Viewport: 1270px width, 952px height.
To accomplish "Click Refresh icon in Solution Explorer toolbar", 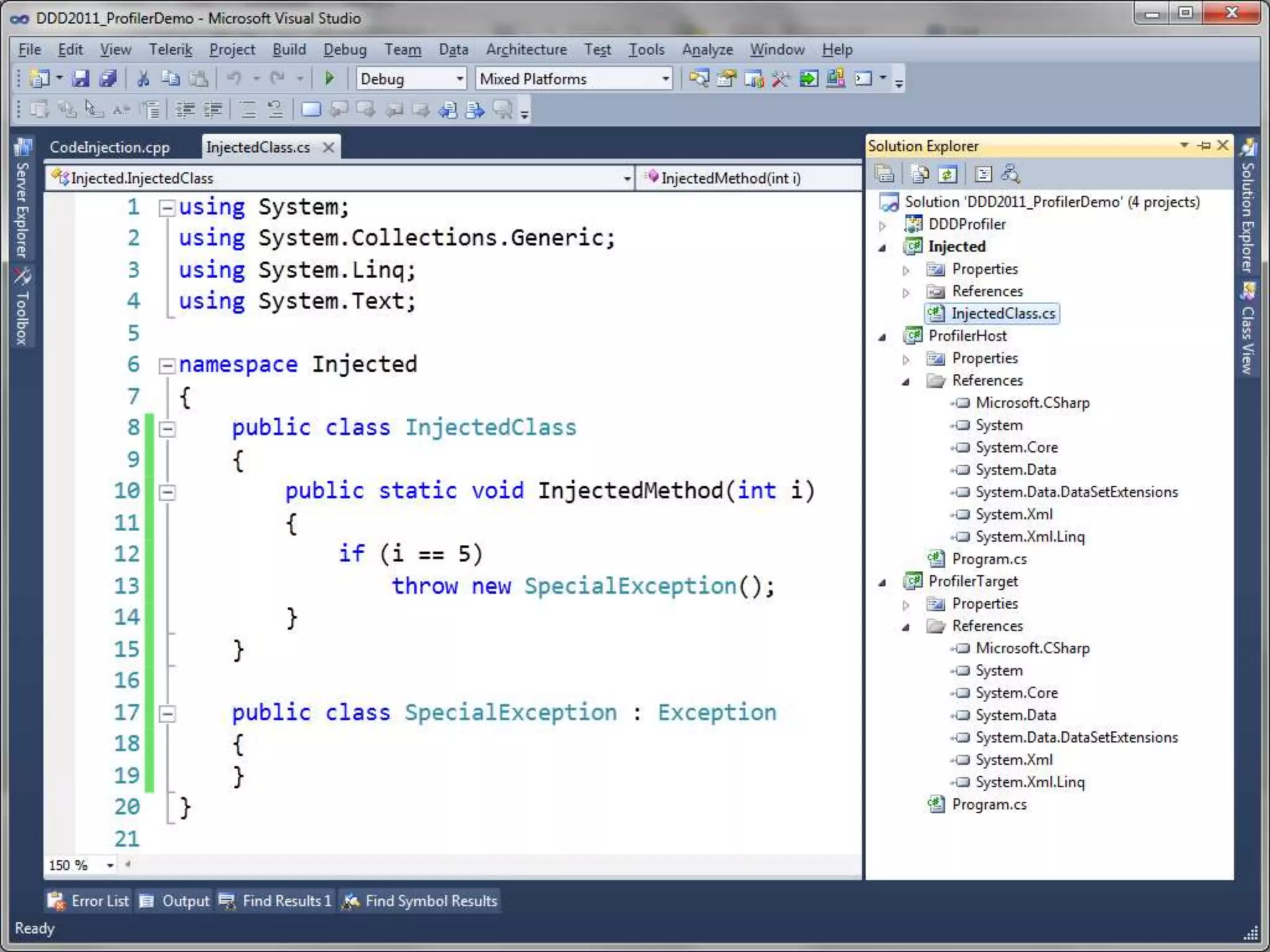I will point(947,175).
